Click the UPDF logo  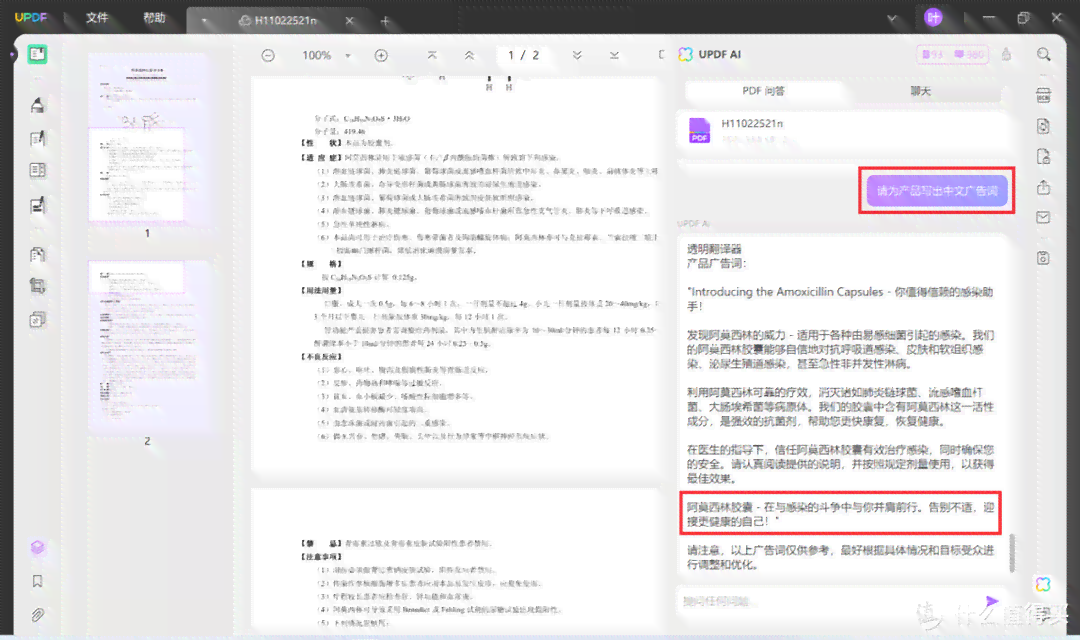31,18
